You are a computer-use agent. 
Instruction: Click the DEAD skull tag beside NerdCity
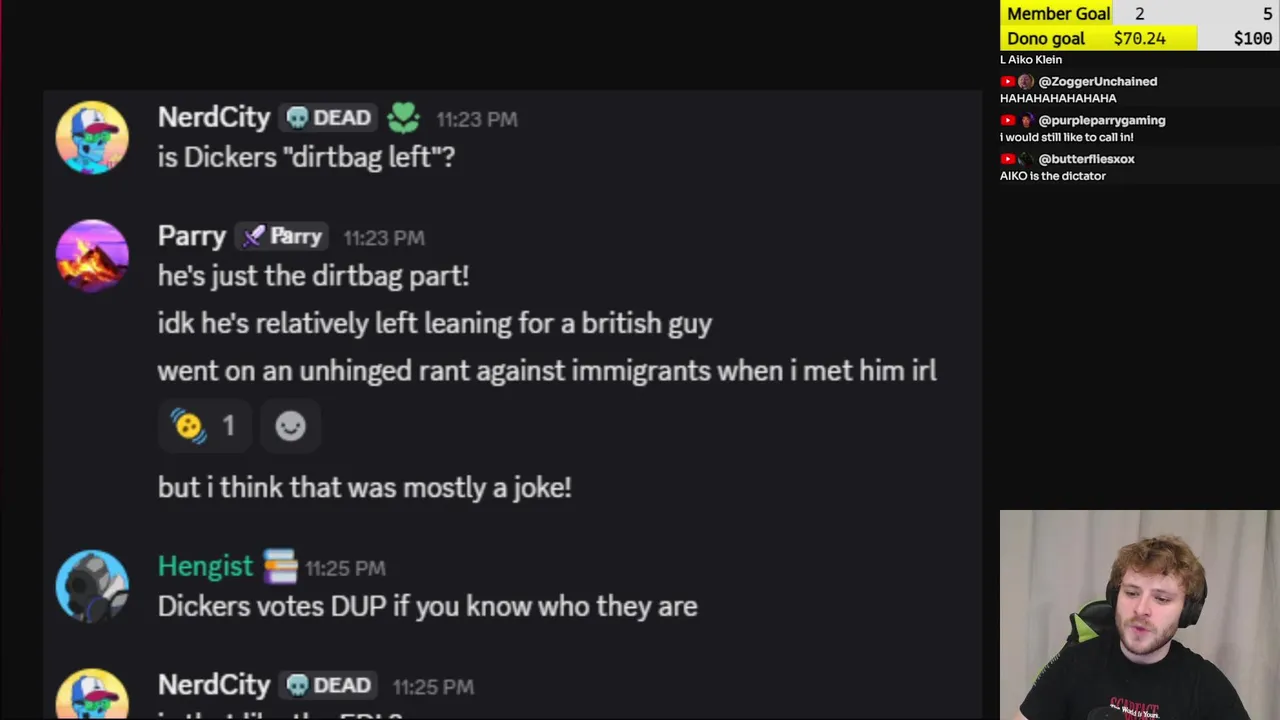(x=329, y=118)
